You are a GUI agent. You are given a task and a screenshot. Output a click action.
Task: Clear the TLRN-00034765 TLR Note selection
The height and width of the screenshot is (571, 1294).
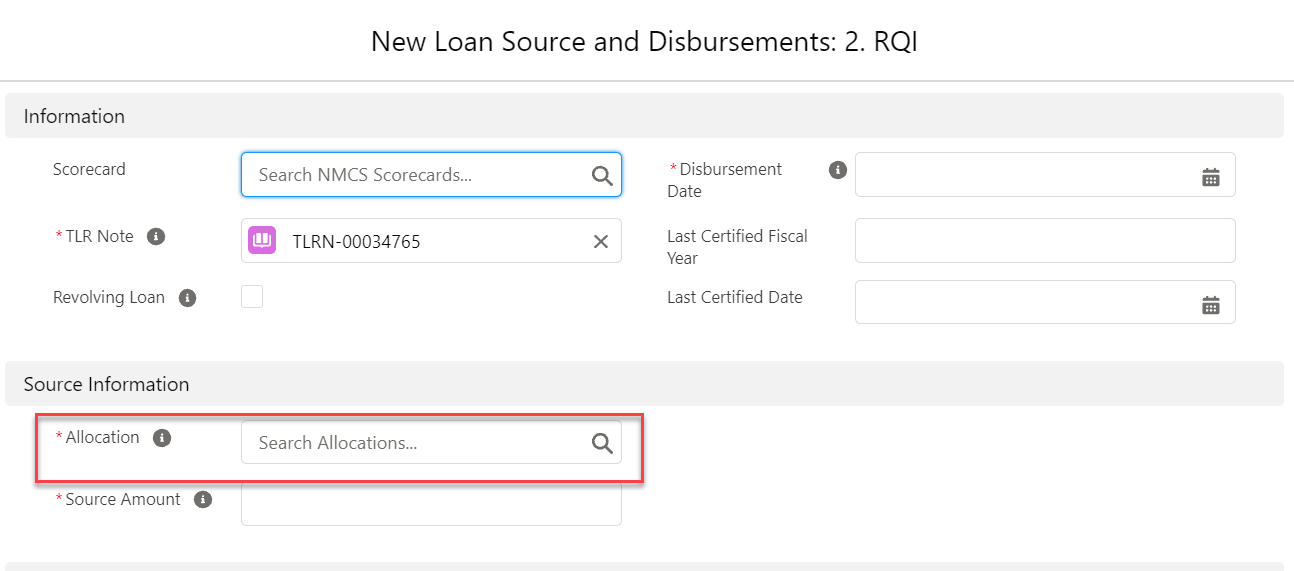coord(600,241)
